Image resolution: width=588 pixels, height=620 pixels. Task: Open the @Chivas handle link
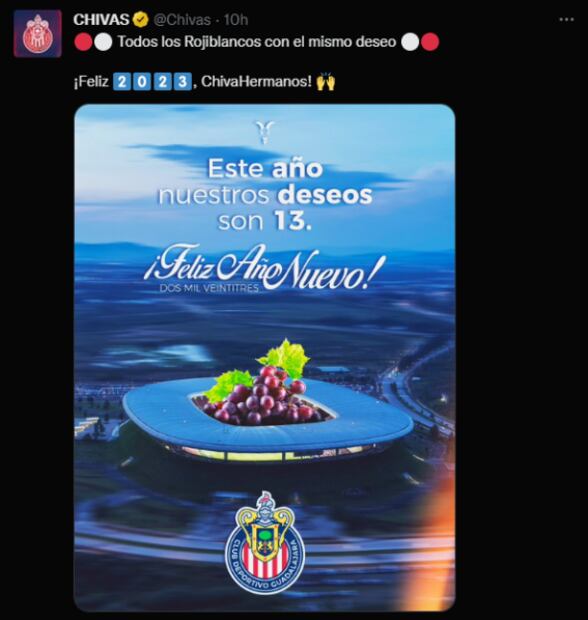pyautogui.click(x=182, y=20)
